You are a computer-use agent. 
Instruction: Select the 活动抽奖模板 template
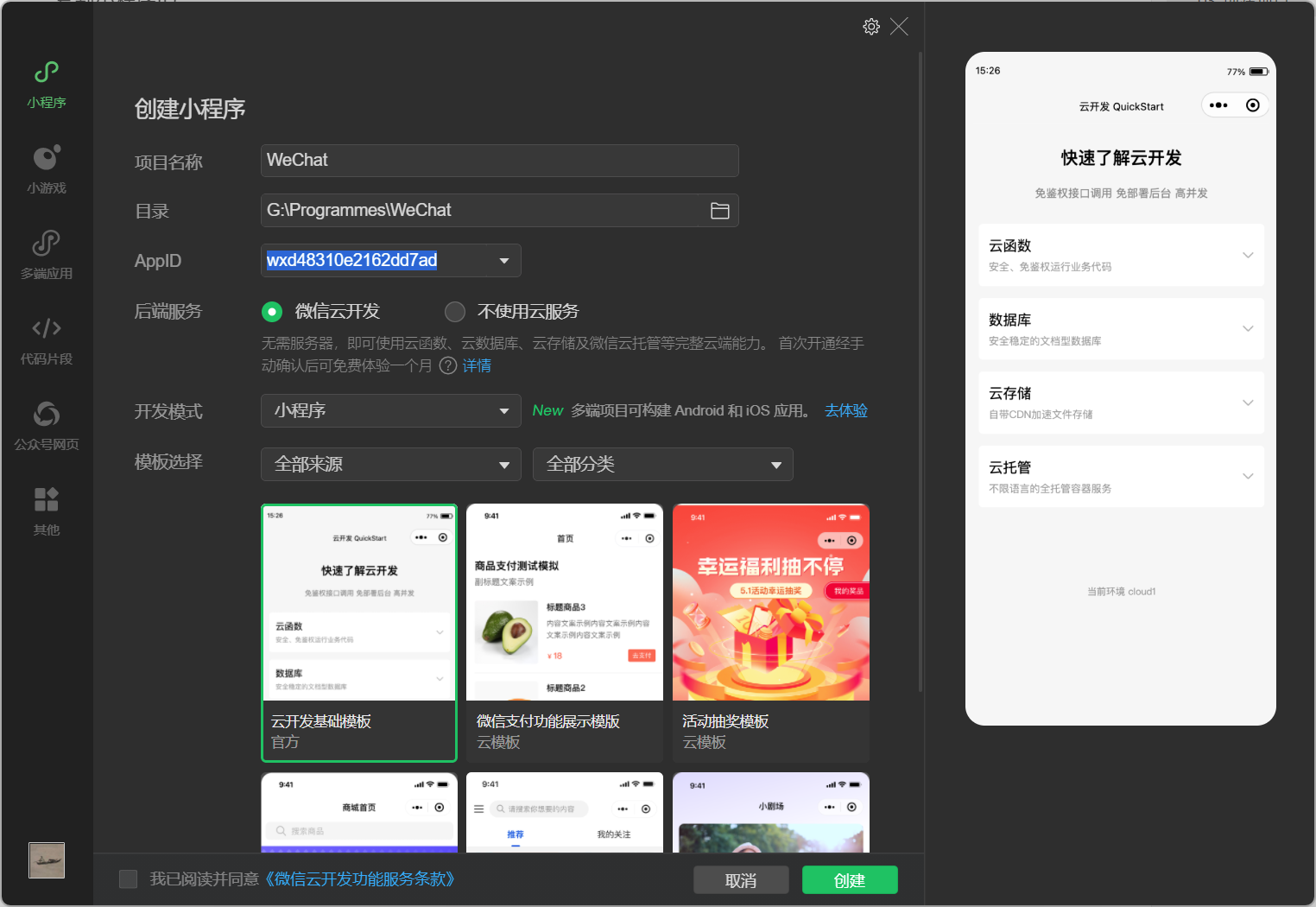[x=771, y=633]
